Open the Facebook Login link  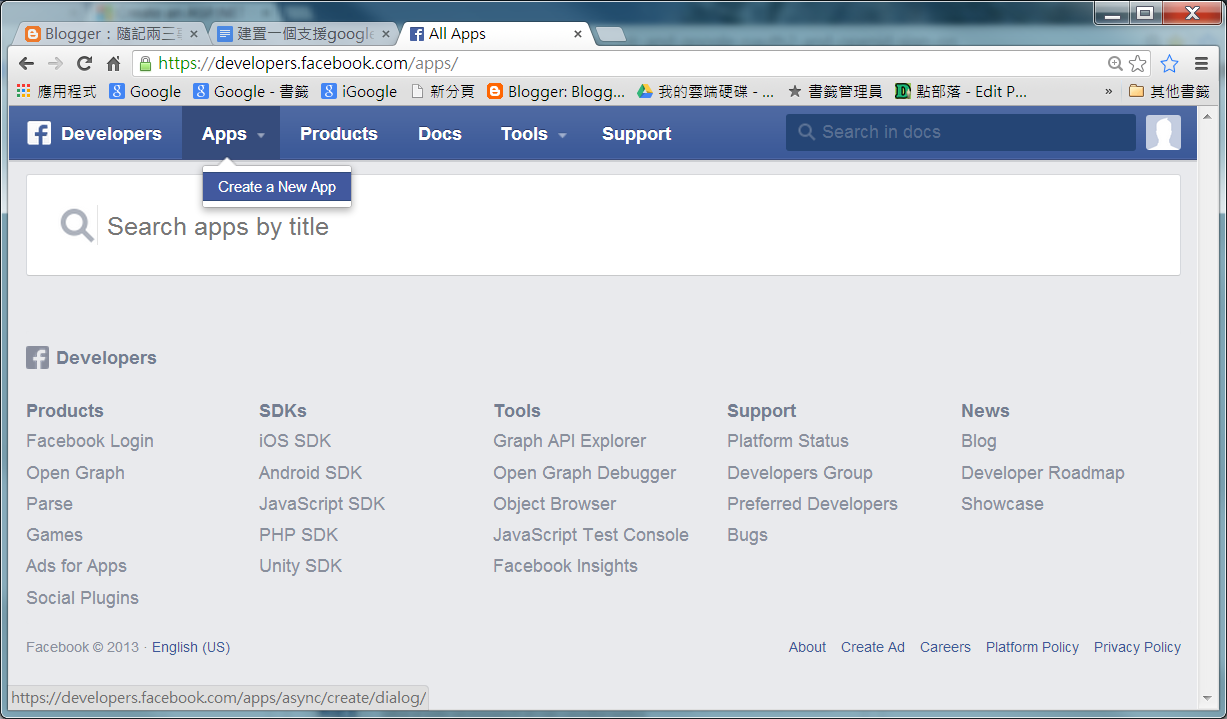coord(90,441)
